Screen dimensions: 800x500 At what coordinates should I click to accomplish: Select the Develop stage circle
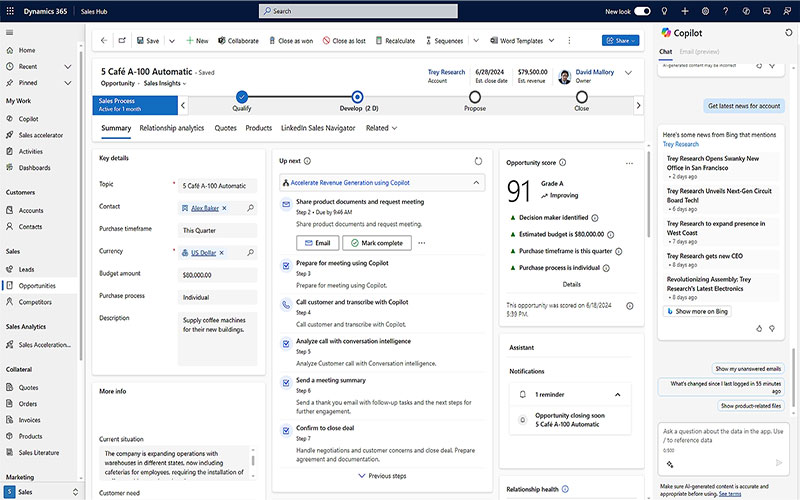(357, 96)
